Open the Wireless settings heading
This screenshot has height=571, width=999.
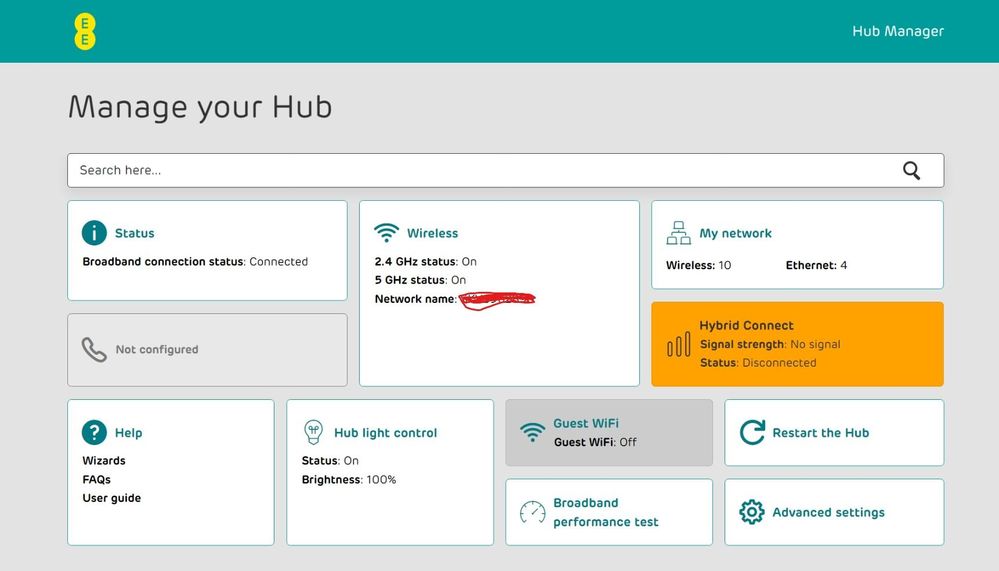433,233
